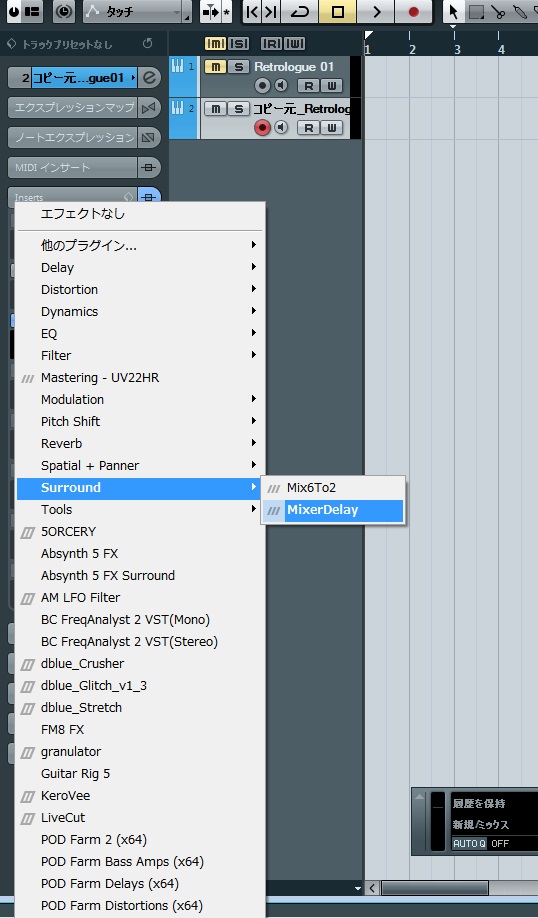Solo the Retrologue 01 track

[238, 67]
